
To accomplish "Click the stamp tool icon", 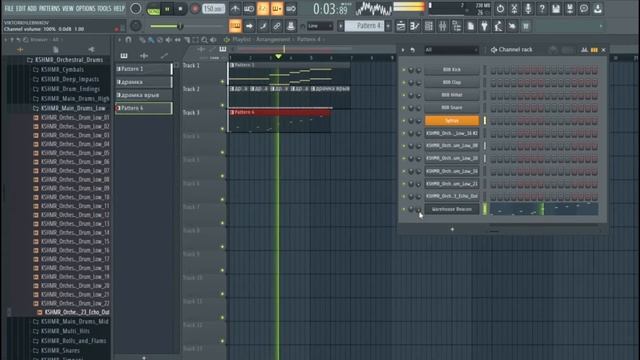I will point(291,26).
